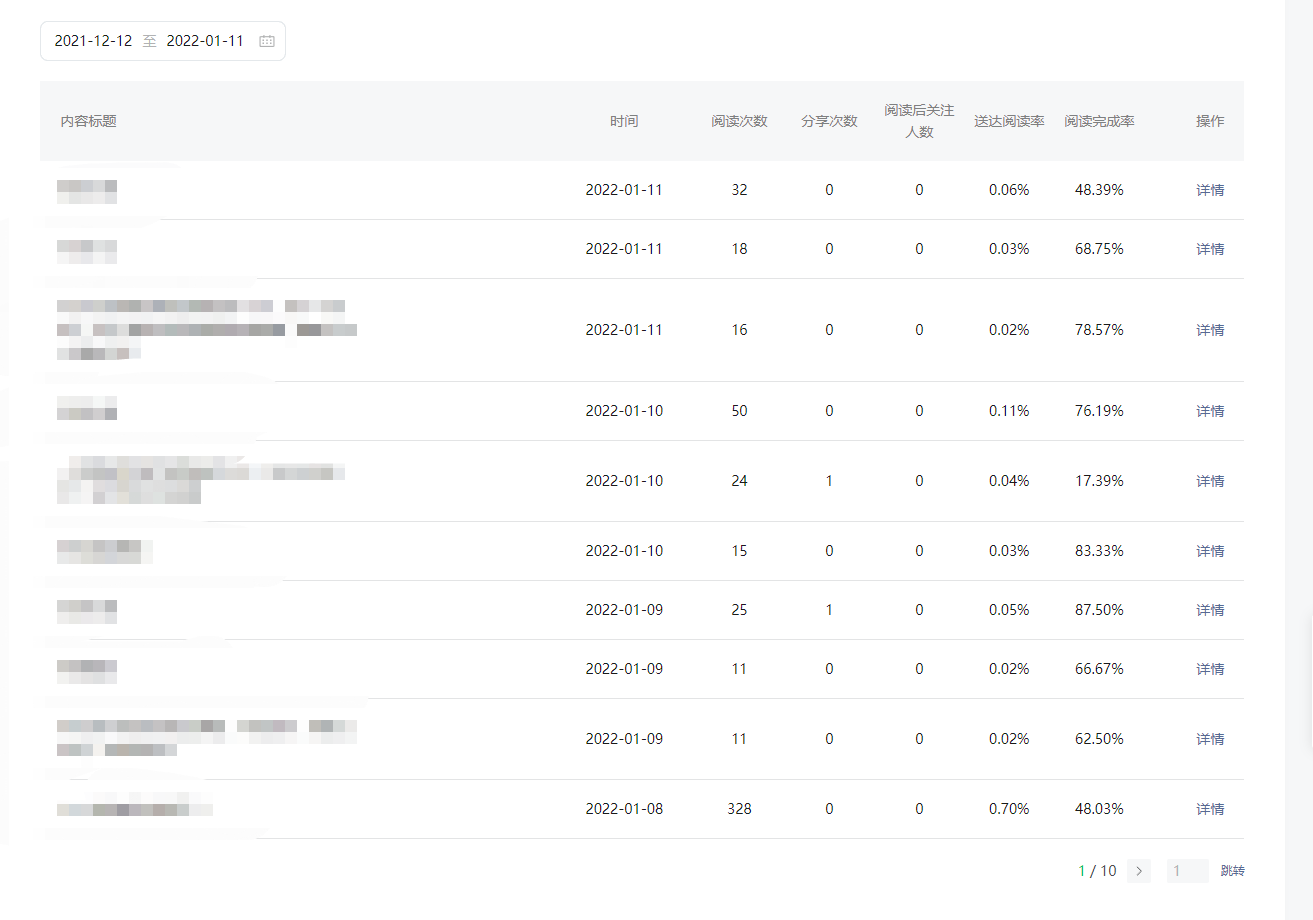This screenshot has height=920, width=1313.
Task: Open 详情 for the row with 32 reads
Action: 1210,190
